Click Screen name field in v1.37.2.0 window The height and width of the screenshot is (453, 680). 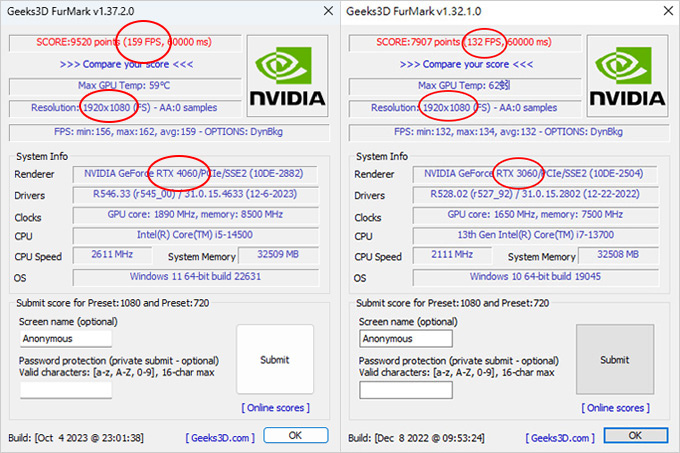pos(66,339)
